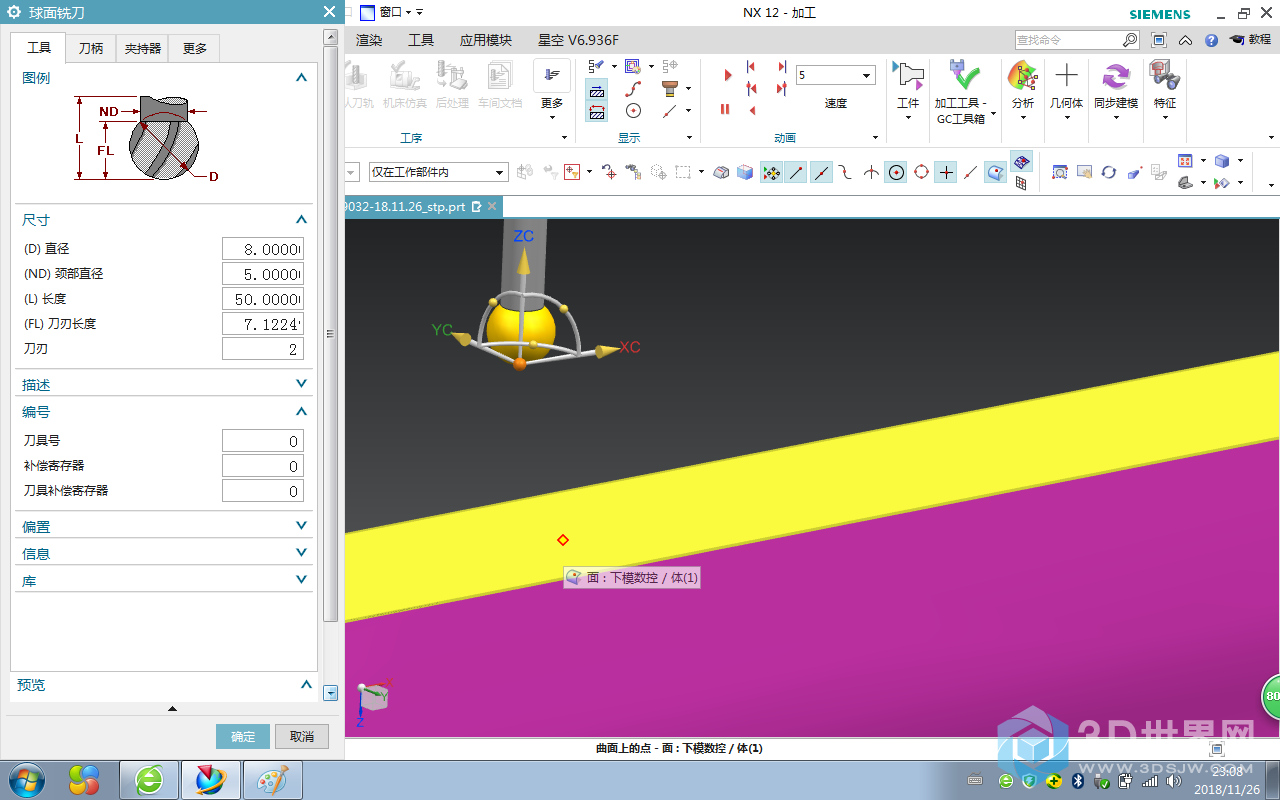Pause the tool path animation
1280x800 pixels.
[725, 109]
